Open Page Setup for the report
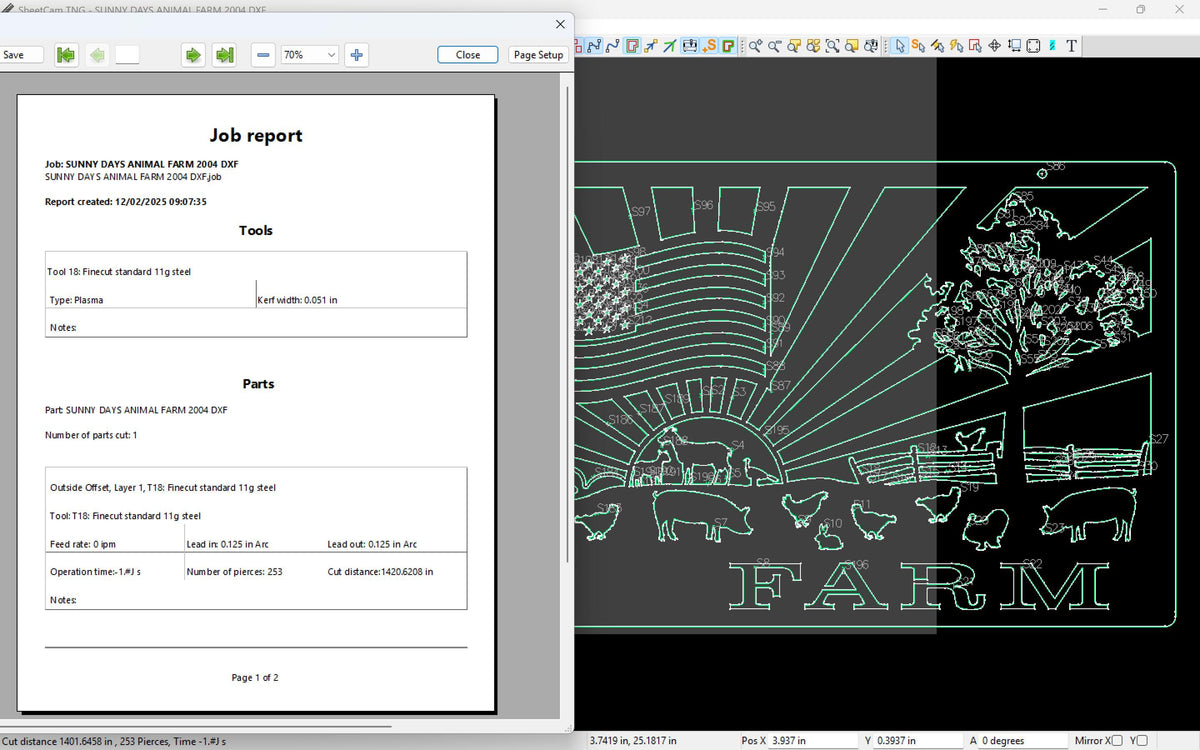 pos(538,55)
